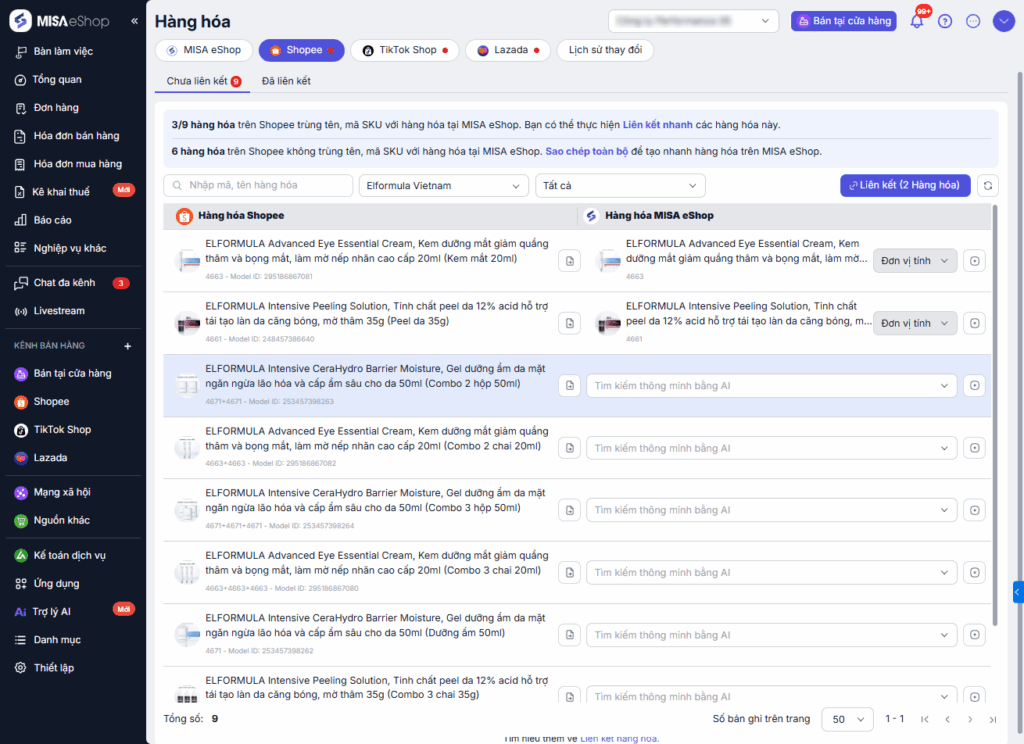The height and width of the screenshot is (744, 1024).
Task: Open the company selector dropdown
Action: point(693,21)
